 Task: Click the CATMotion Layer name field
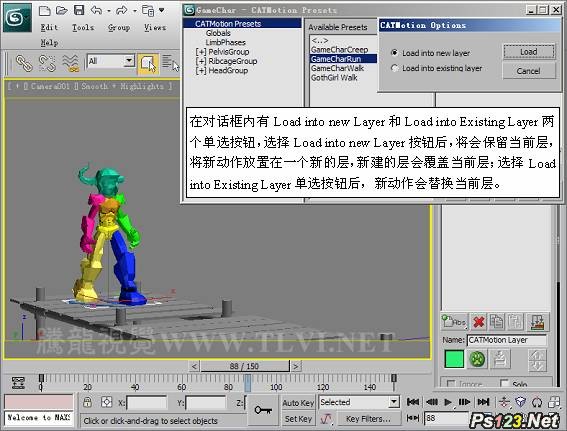tap(506, 340)
